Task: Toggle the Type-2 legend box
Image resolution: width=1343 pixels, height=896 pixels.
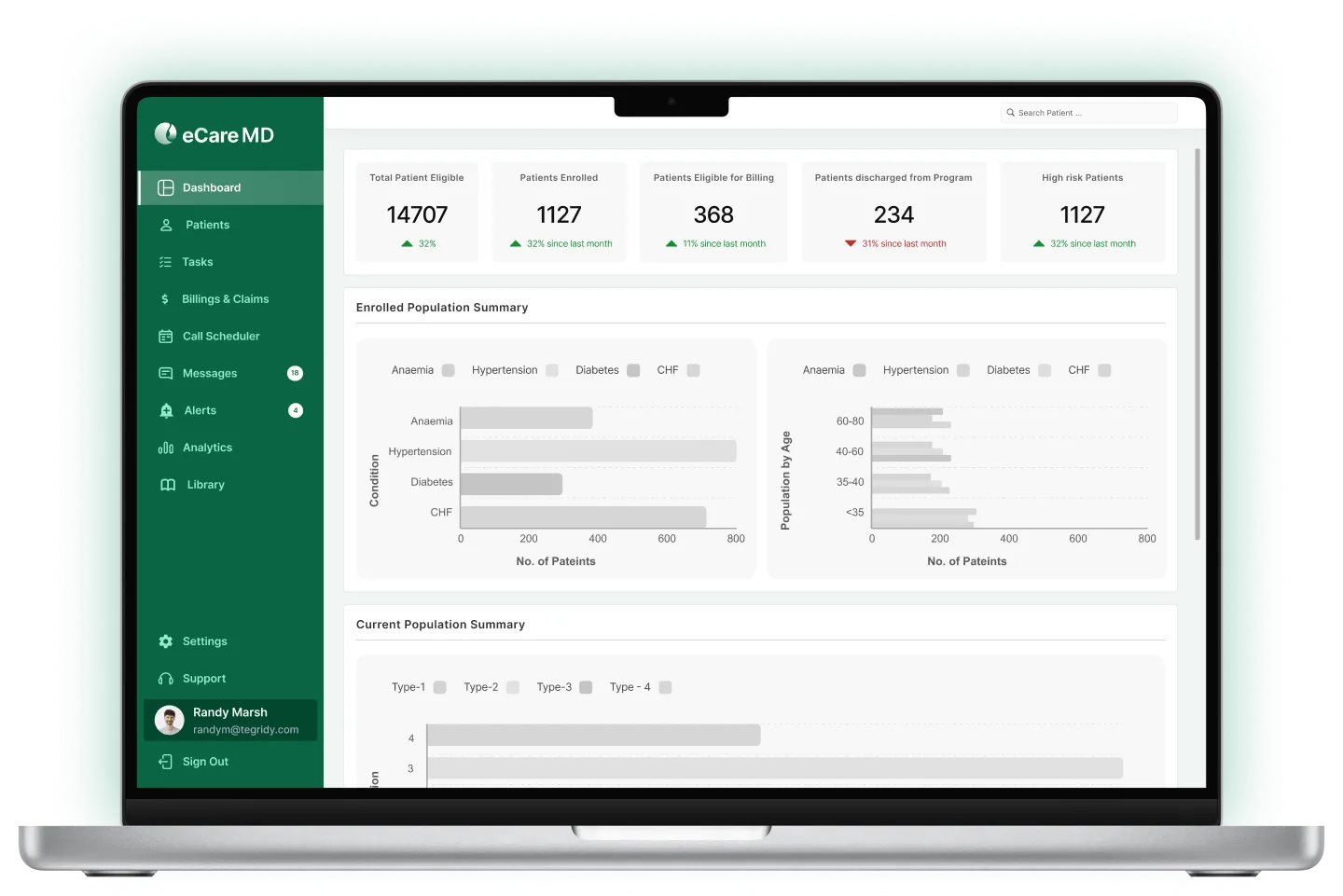Action: (x=513, y=687)
